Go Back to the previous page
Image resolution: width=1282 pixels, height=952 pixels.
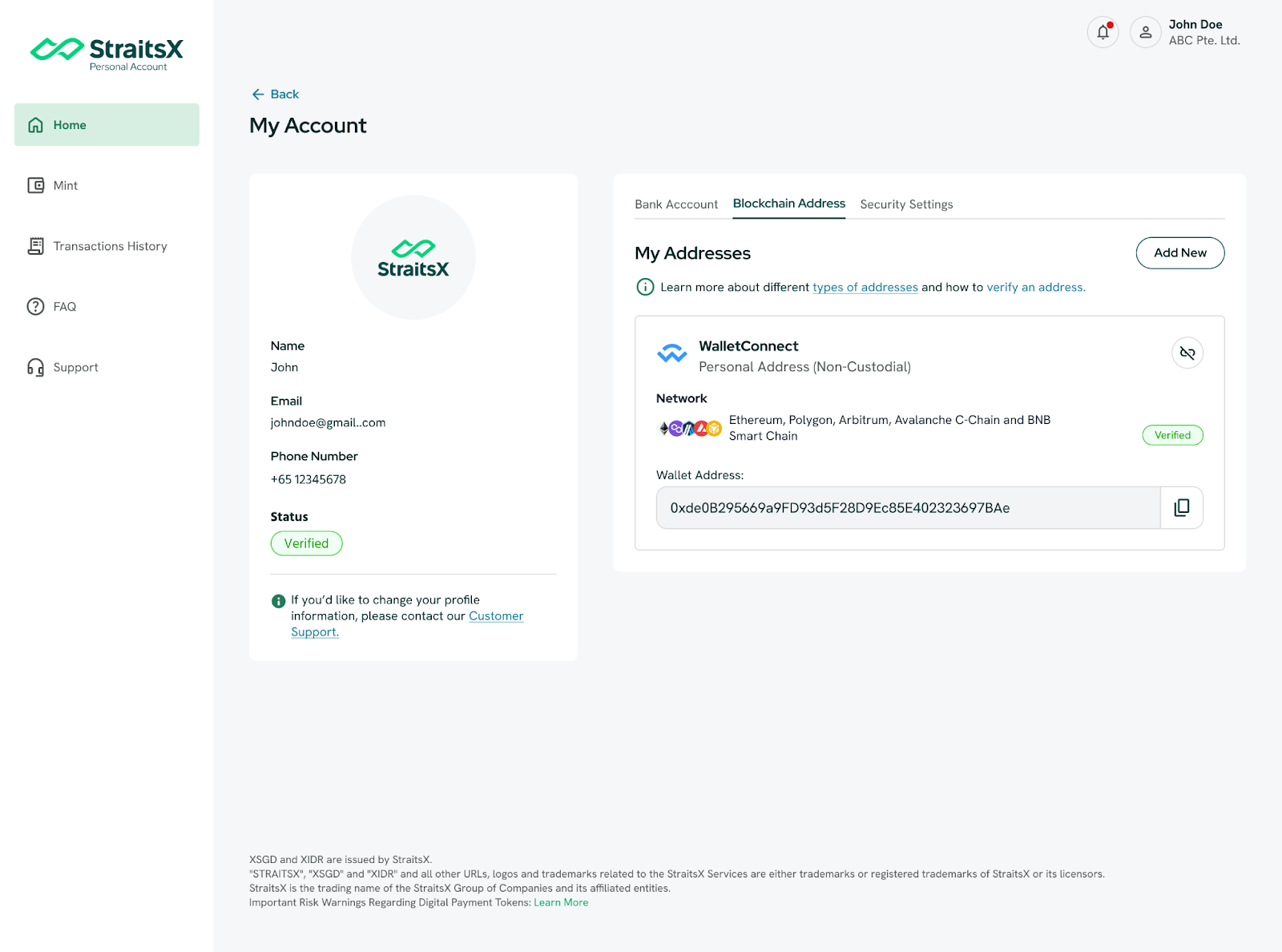pyautogui.click(x=276, y=95)
